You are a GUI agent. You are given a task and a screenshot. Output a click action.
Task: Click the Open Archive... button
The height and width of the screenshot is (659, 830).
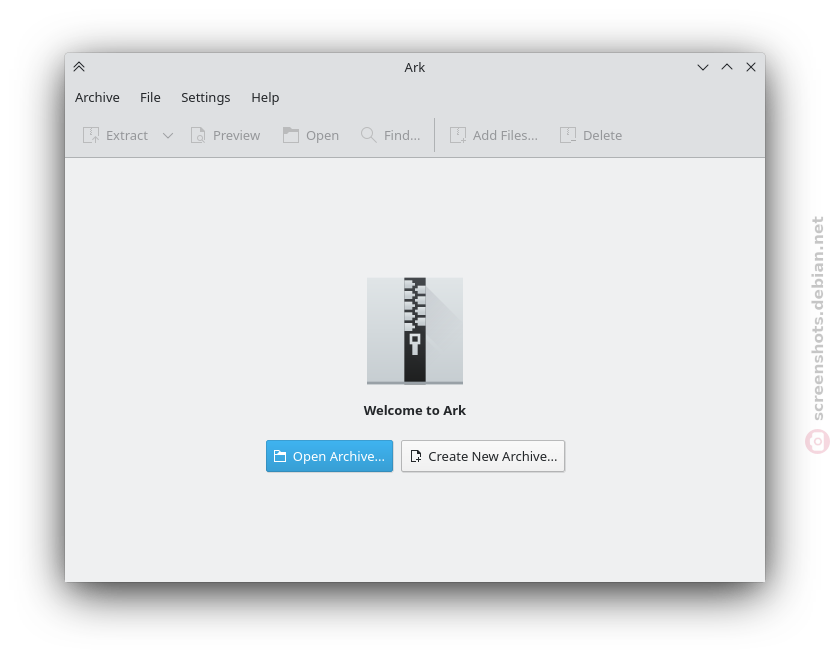click(329, 456)
